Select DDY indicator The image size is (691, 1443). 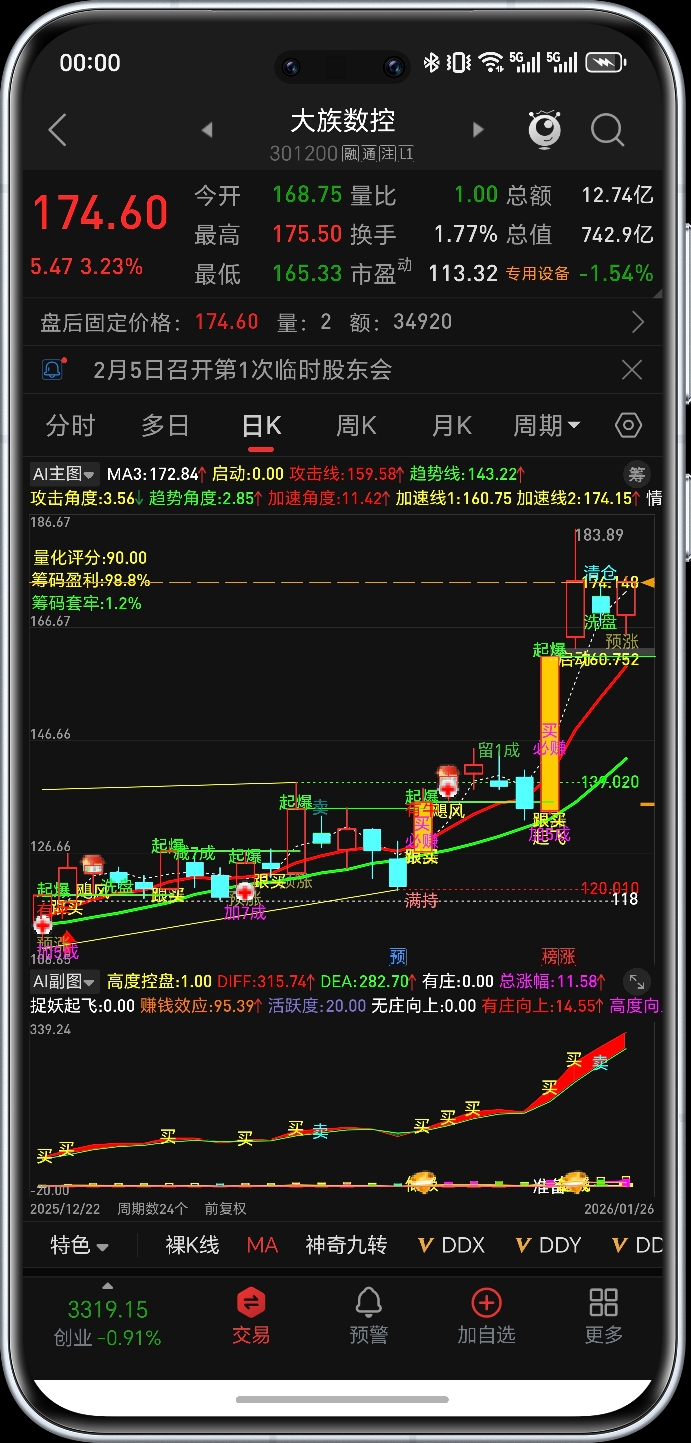pyautogui.click(x=548, y=1245)
